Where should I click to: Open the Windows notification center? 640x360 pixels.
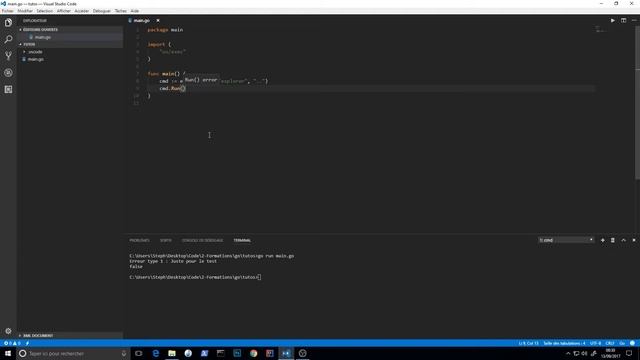629,353
